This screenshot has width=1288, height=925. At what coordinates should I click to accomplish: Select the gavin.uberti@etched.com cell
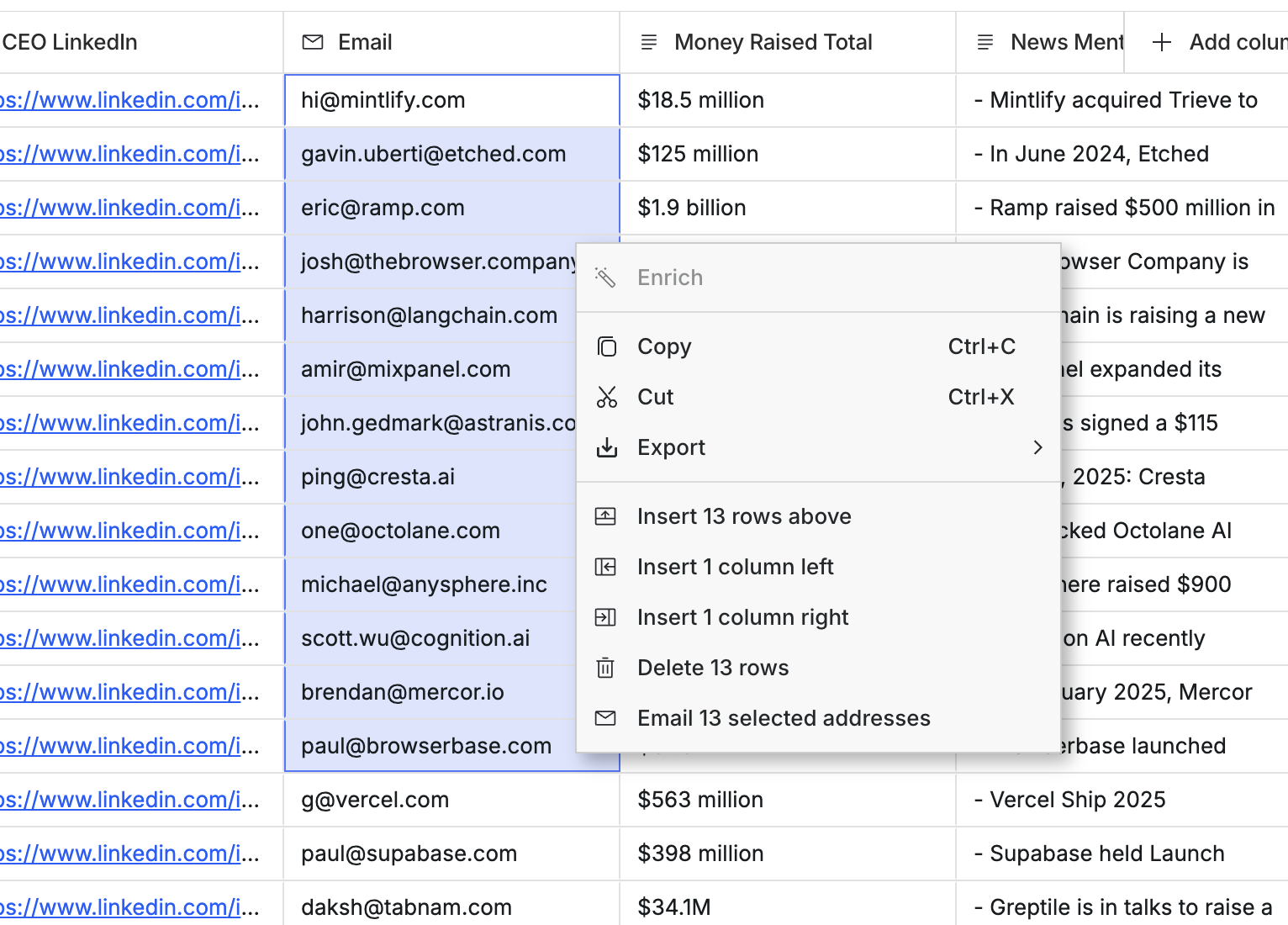click(x=451, y=154)
